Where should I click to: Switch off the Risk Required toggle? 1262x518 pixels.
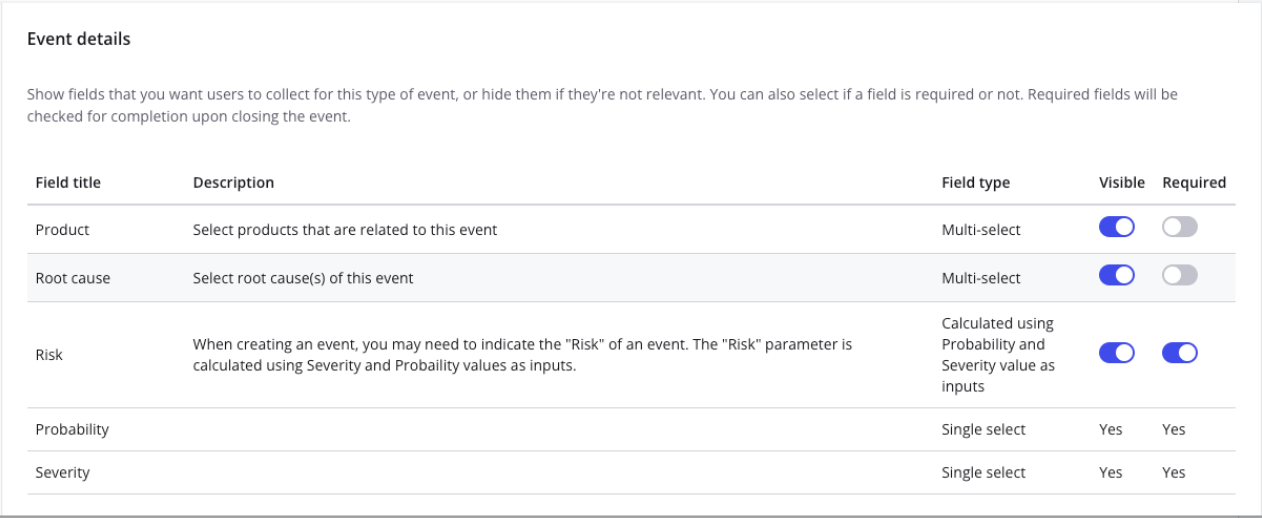point(1179,353)
